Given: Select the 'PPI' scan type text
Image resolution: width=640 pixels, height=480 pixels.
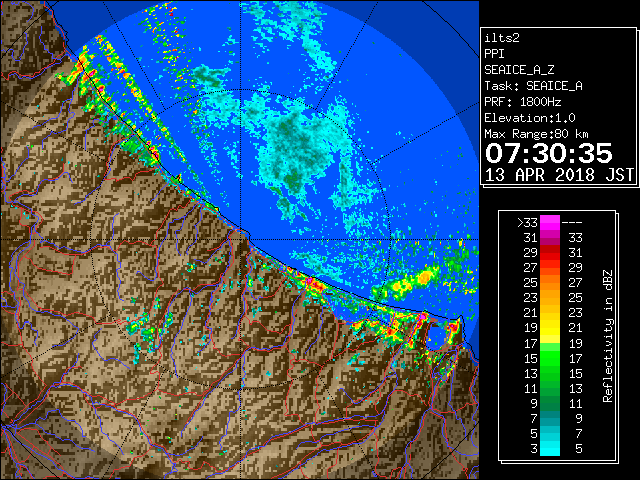Looking at the screenshot, I should pos(494,54).
